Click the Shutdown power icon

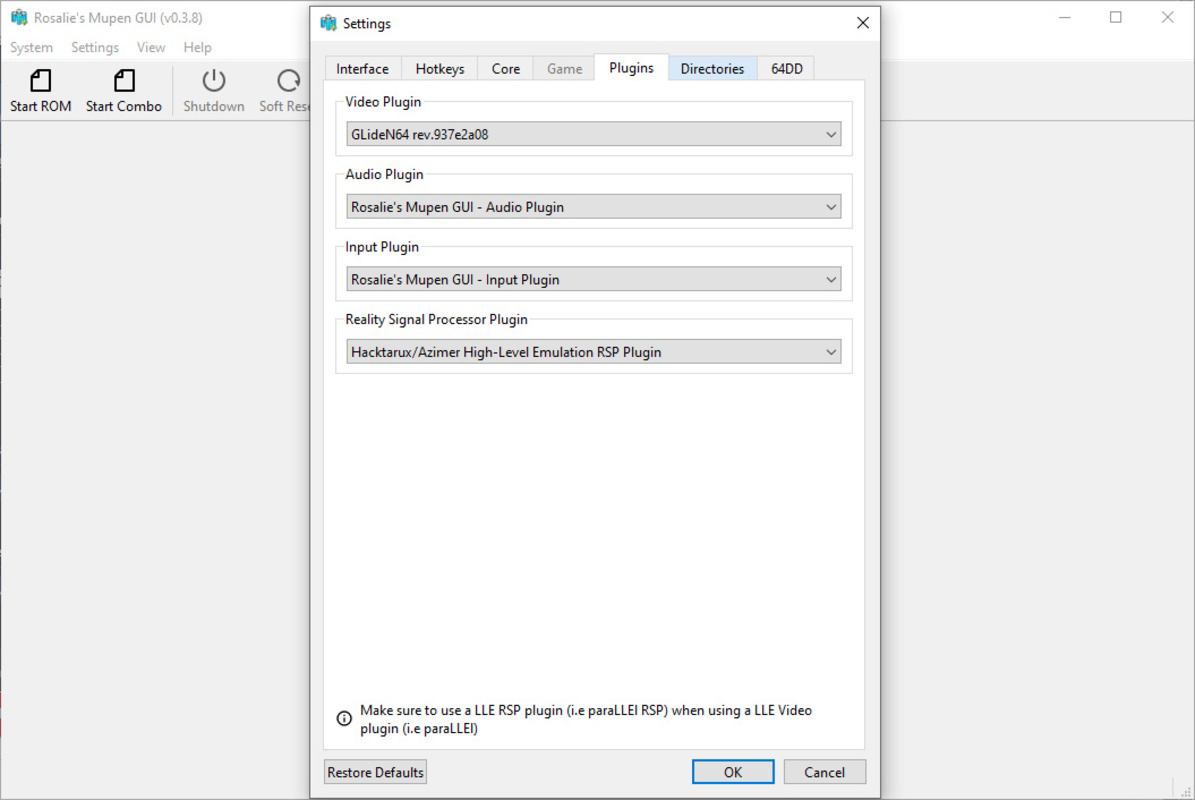[x=213, y=81]
